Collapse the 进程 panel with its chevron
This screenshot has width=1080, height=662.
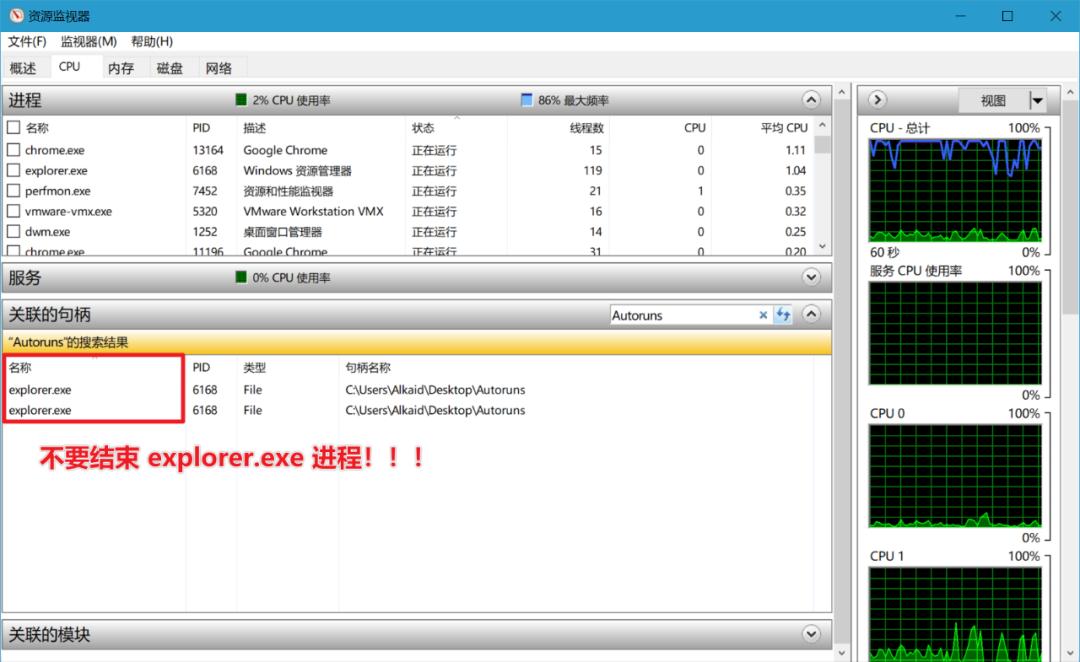[x=812, y=99]
